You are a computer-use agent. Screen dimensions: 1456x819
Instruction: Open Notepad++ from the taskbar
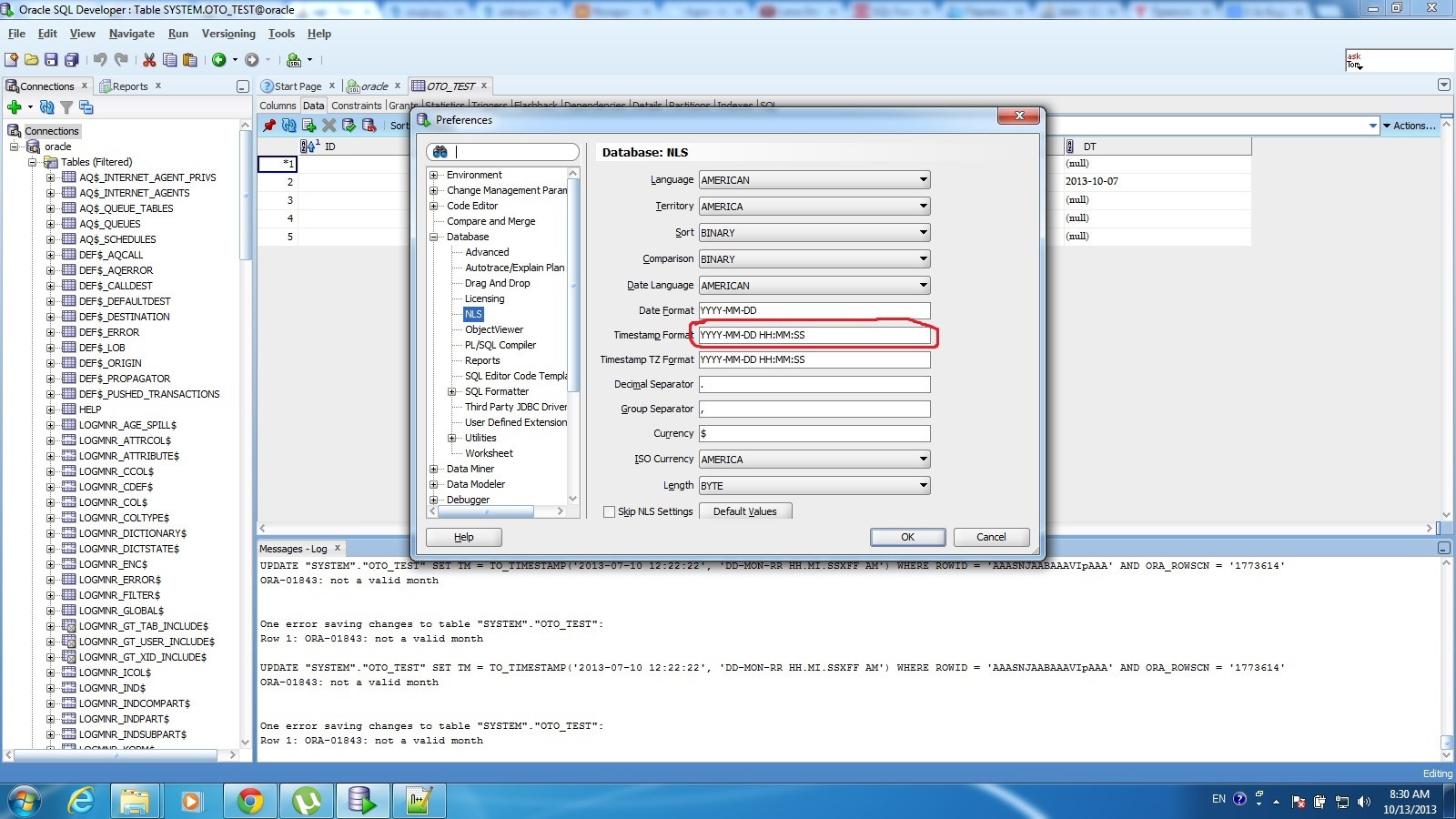[x=420, y=801]
